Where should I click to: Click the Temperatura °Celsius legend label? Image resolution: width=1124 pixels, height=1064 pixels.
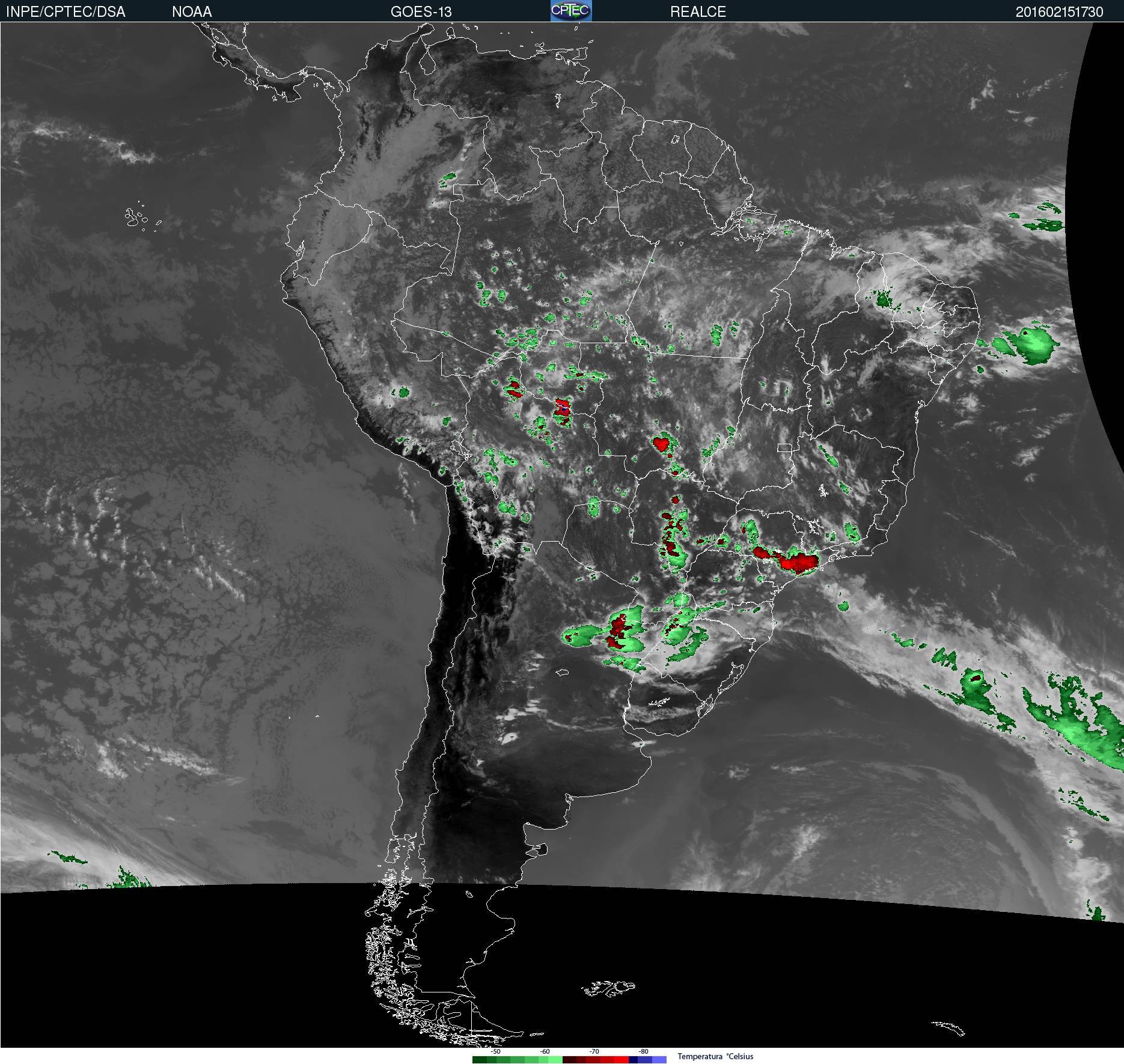click(715, 1057)
